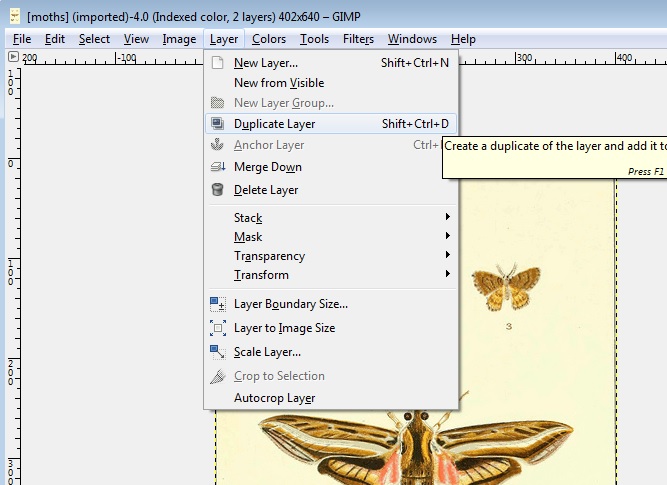The height and width of the screenshot is (485, 667).
Task: Select Duplicate Layer menu entry
Action: 331,123
